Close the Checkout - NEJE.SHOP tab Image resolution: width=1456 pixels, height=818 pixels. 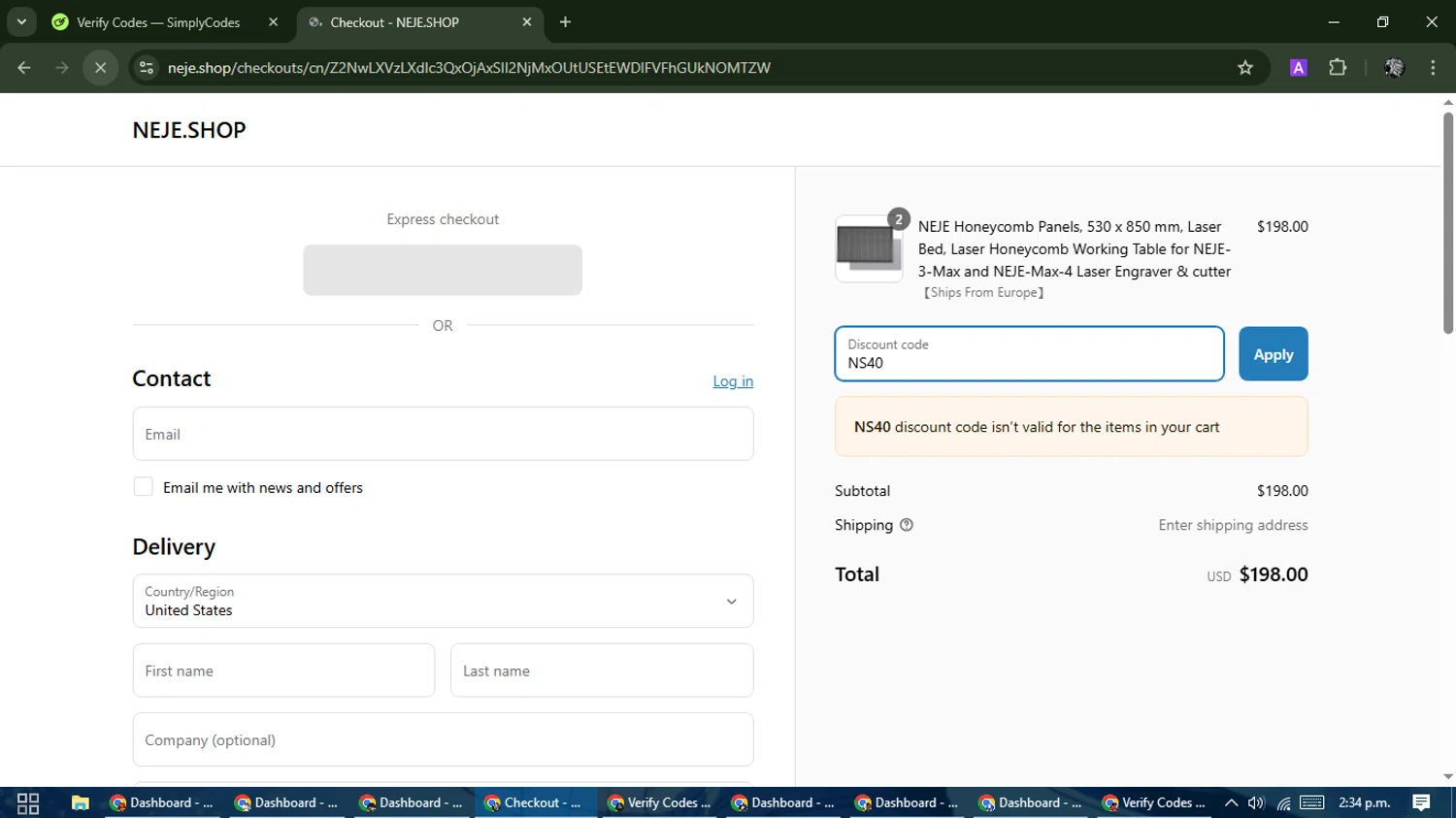(527, 22)
